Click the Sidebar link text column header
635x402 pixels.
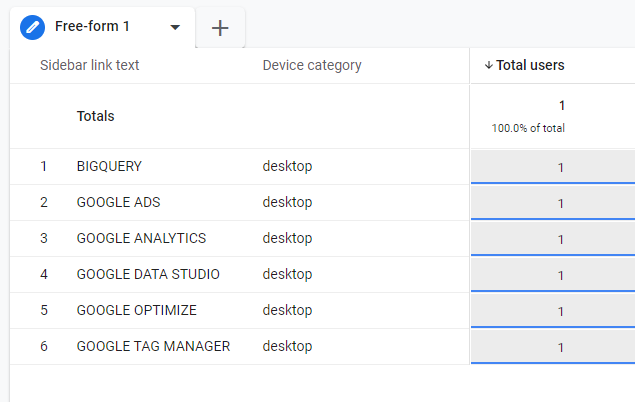pyautogui.click(x=89, y=65)
